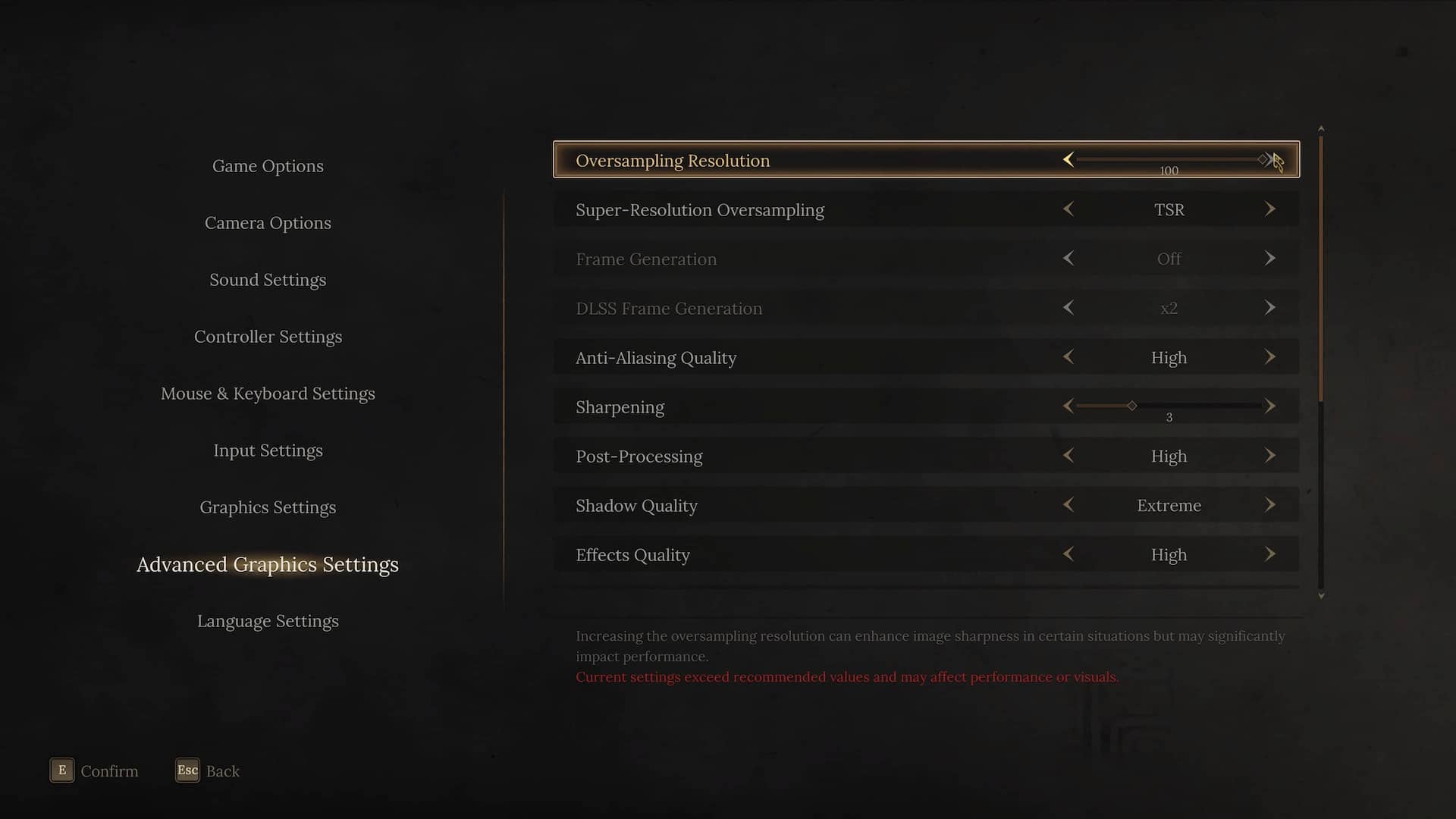Image resolution: width=1456 pixels, height=819 pixels.
Task: Click the settings list vertical scrollbar
Action: (x=1321, y=362)
